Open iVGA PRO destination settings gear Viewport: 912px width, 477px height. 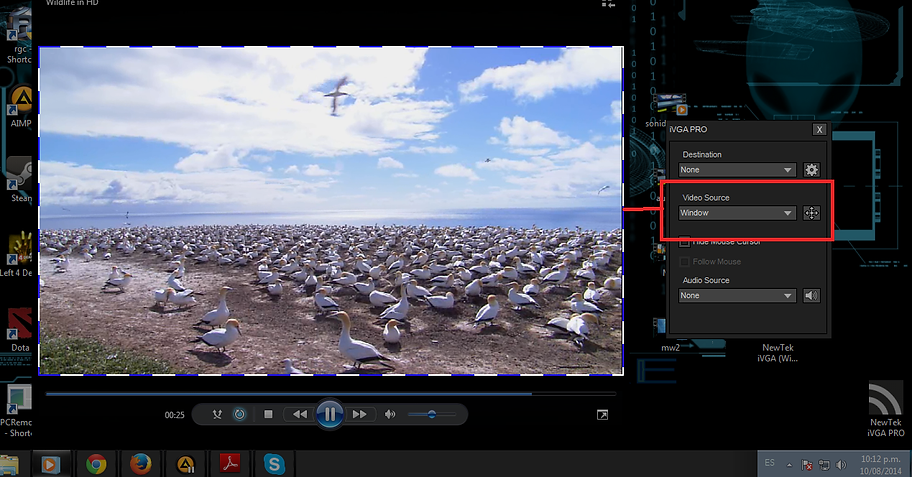click(x=811, y=170)
